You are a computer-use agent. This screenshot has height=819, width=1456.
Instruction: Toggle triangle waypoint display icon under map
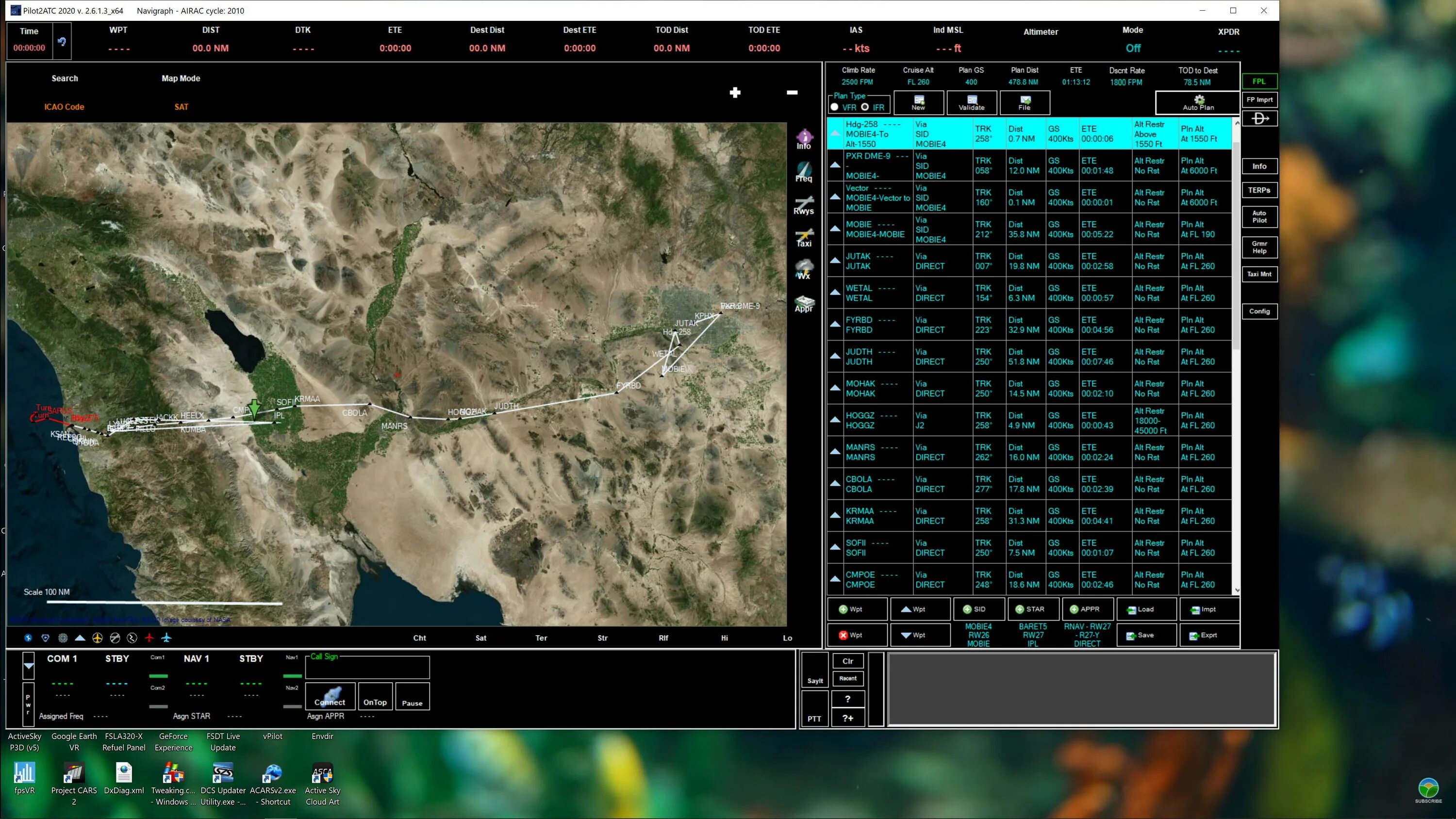(80, 638)
